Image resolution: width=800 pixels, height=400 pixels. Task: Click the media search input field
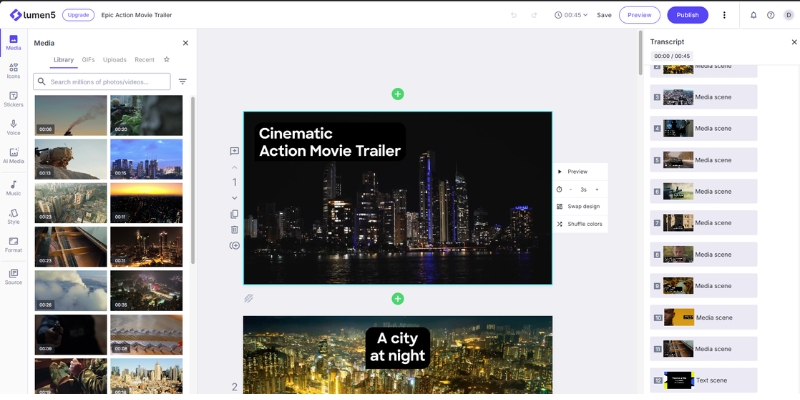[x=102, y=82]
